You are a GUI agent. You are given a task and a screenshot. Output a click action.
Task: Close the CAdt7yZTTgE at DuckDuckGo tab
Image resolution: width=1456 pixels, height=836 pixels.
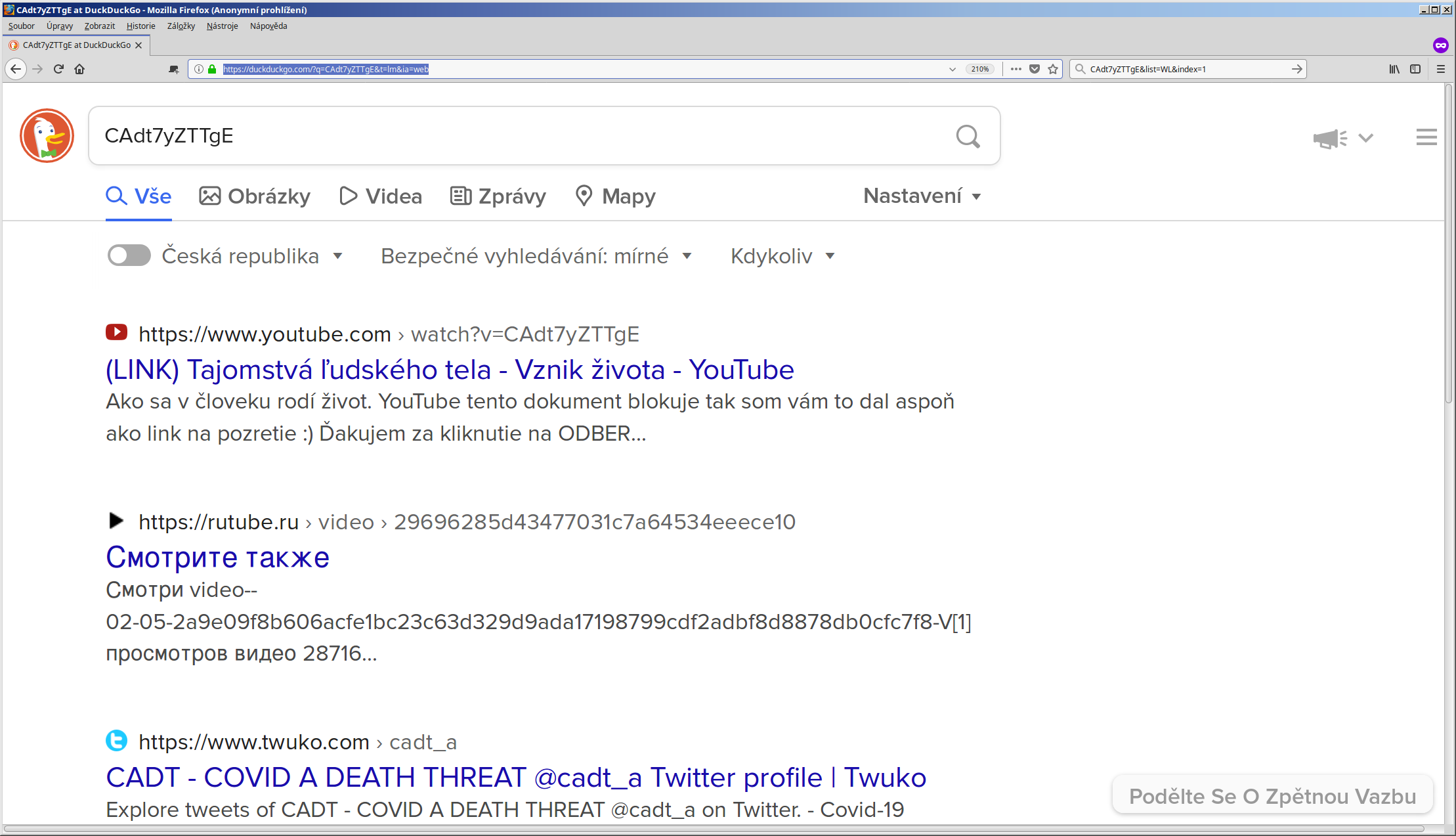point(139,45)
